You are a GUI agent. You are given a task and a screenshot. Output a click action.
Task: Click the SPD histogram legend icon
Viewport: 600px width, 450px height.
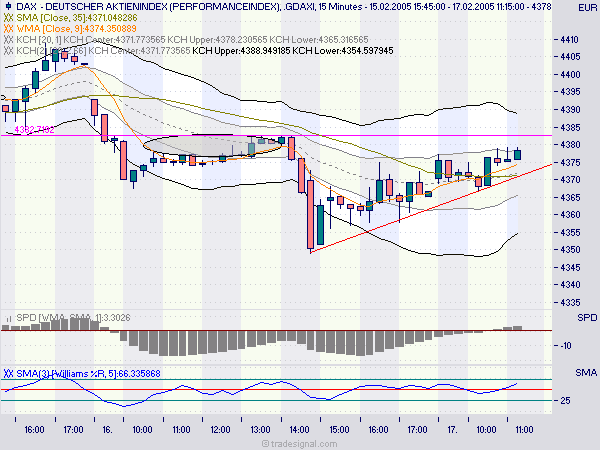(x=8, y=318)
